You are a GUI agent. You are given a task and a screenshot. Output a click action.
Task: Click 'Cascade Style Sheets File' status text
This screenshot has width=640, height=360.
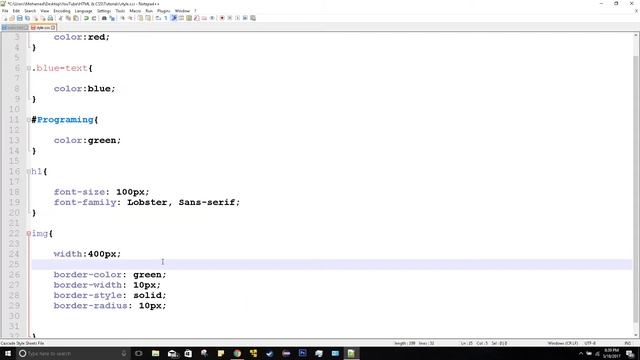[x=22, y=343]
